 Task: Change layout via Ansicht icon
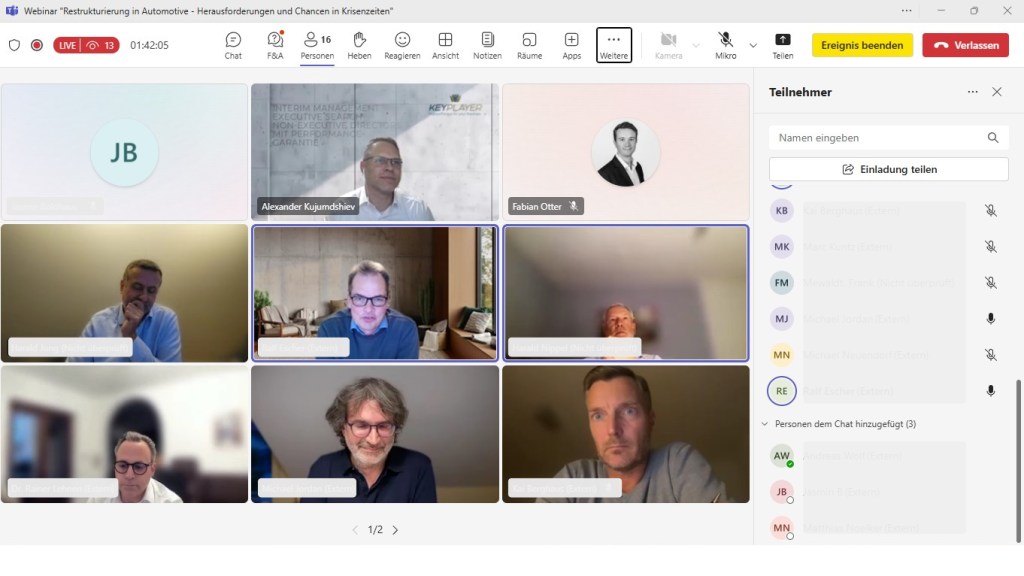coord(445,45)
